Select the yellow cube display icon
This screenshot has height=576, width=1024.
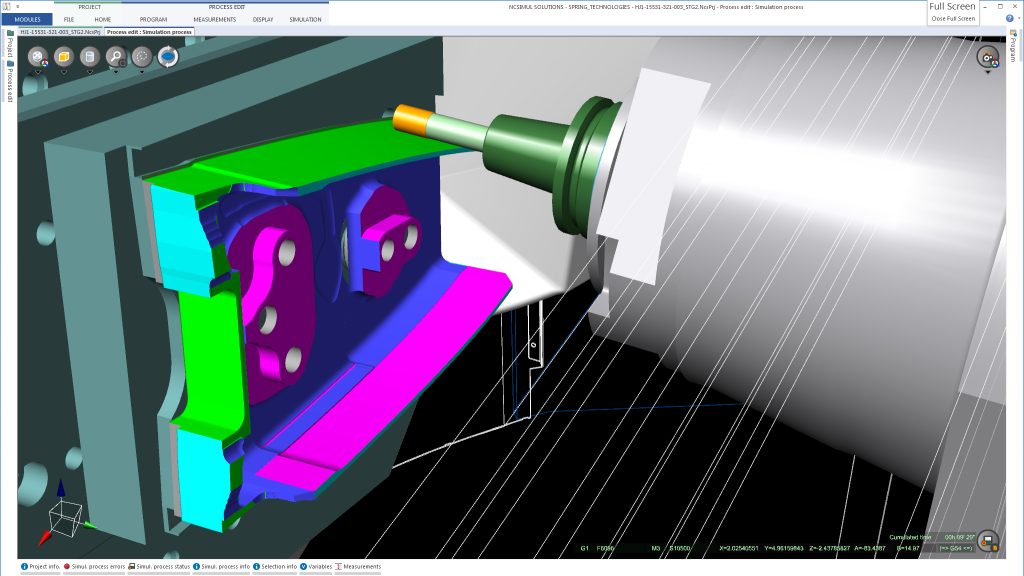click(x=63, y=56)
